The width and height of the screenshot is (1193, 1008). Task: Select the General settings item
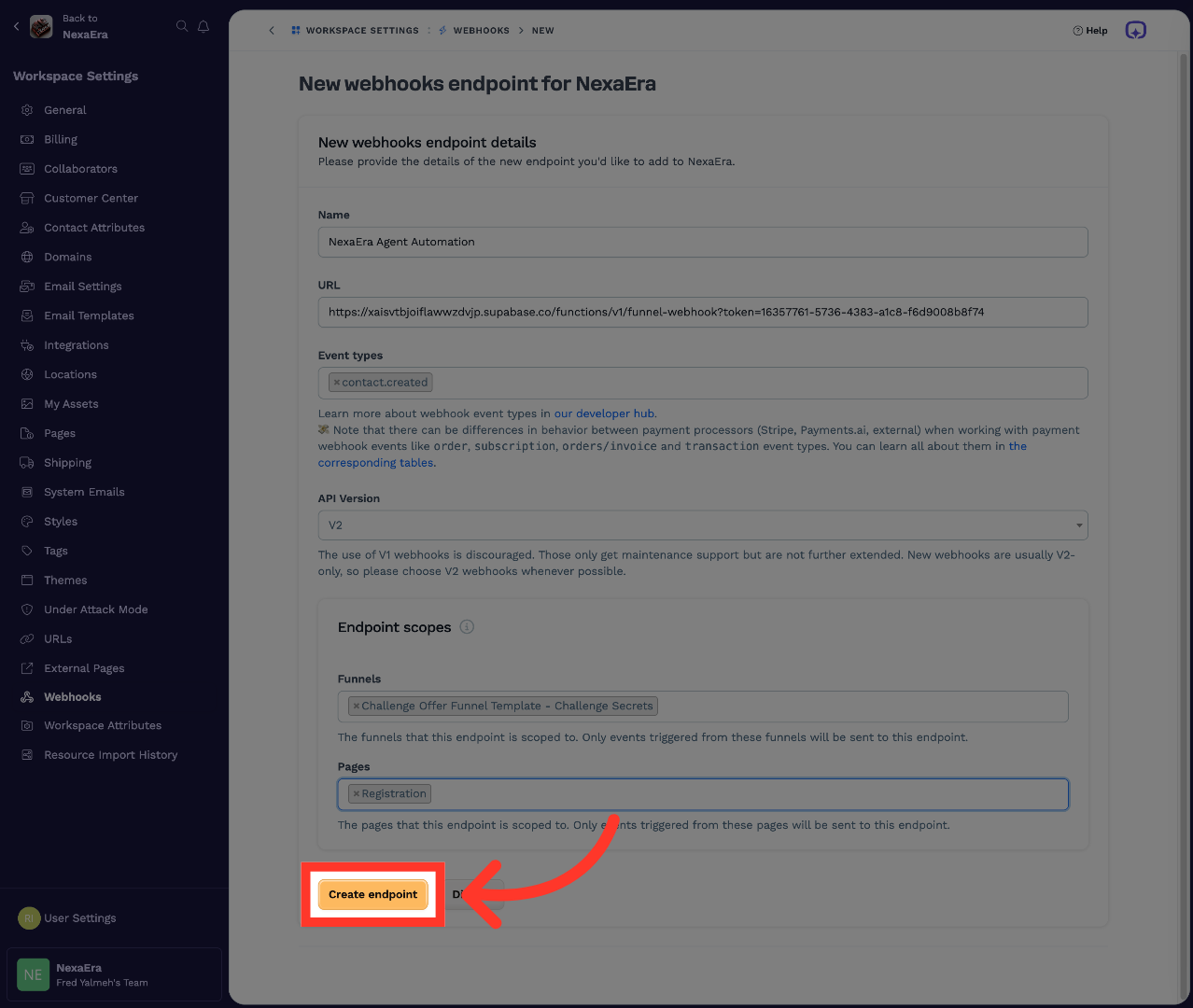[x=64, y=110]
